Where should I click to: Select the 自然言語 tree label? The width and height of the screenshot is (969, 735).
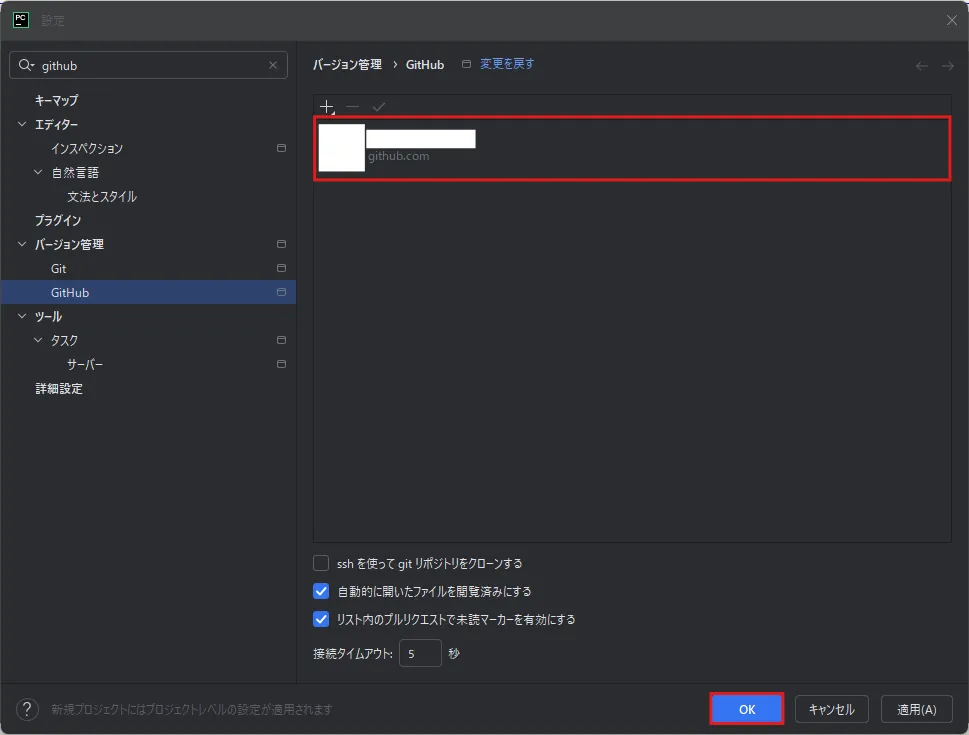coord(75,172)
